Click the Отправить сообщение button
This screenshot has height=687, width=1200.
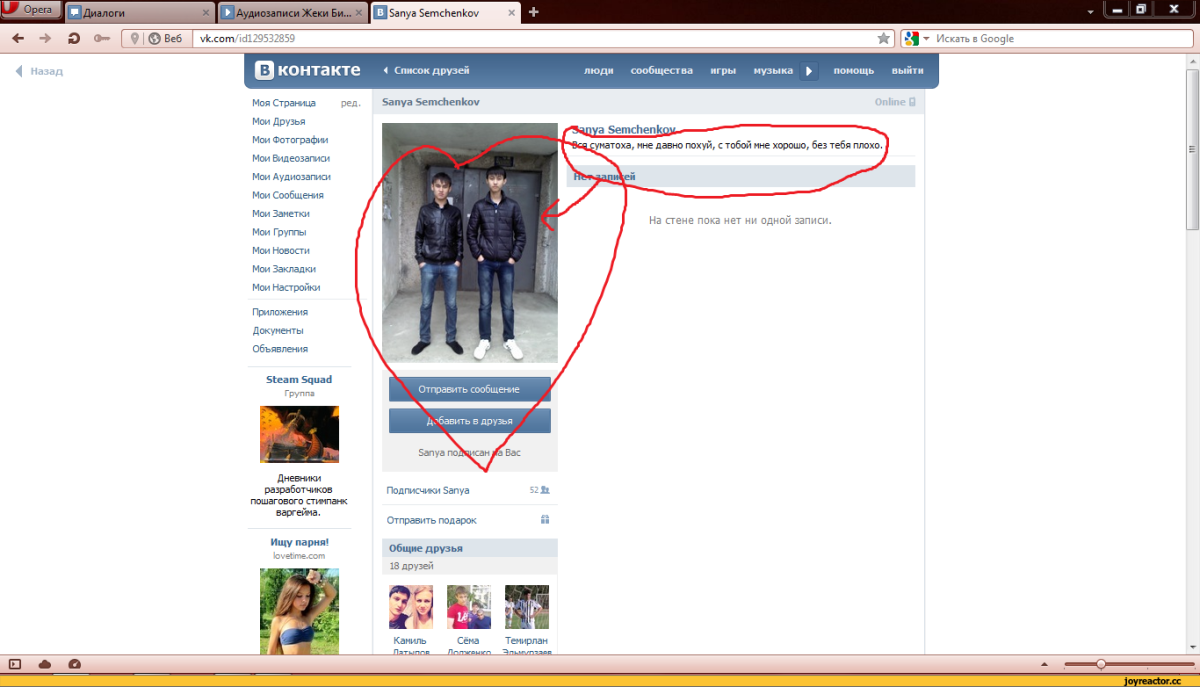pos(469,389)
